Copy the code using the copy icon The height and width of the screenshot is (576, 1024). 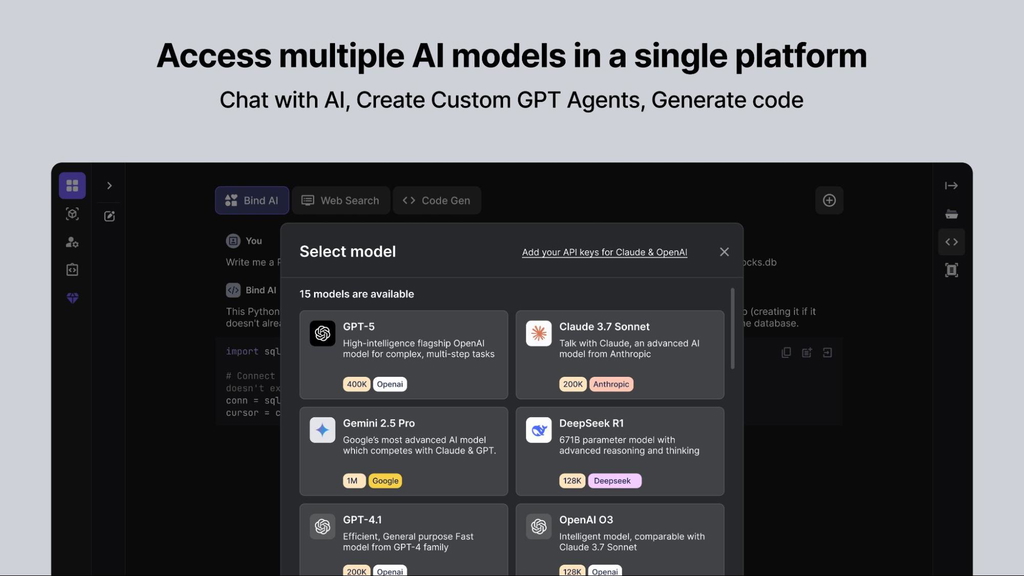(786, 353)
